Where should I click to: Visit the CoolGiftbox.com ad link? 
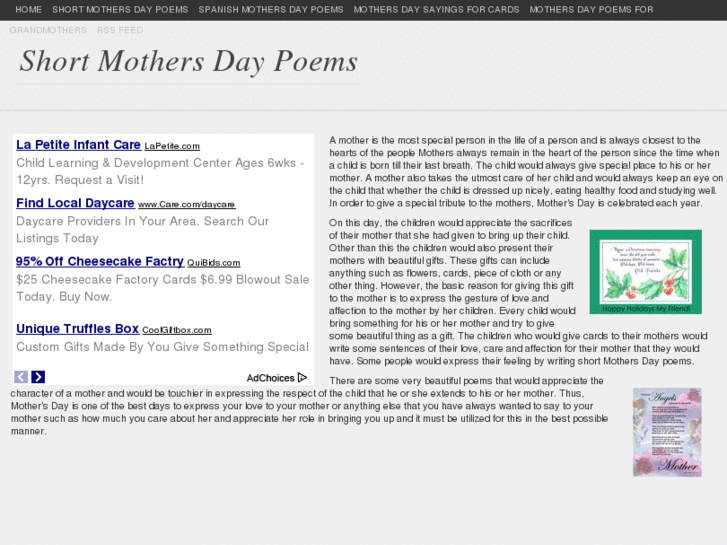(177, 330)
